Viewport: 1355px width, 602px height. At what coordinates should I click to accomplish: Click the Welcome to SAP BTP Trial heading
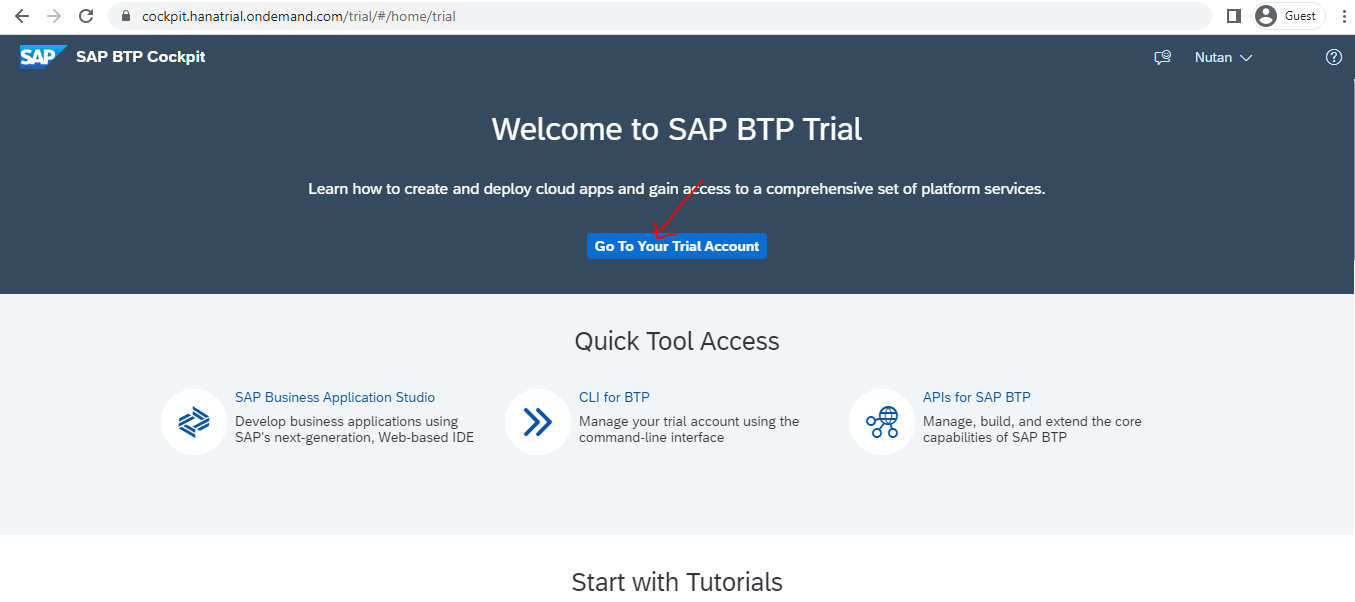[x=677, y=129]
